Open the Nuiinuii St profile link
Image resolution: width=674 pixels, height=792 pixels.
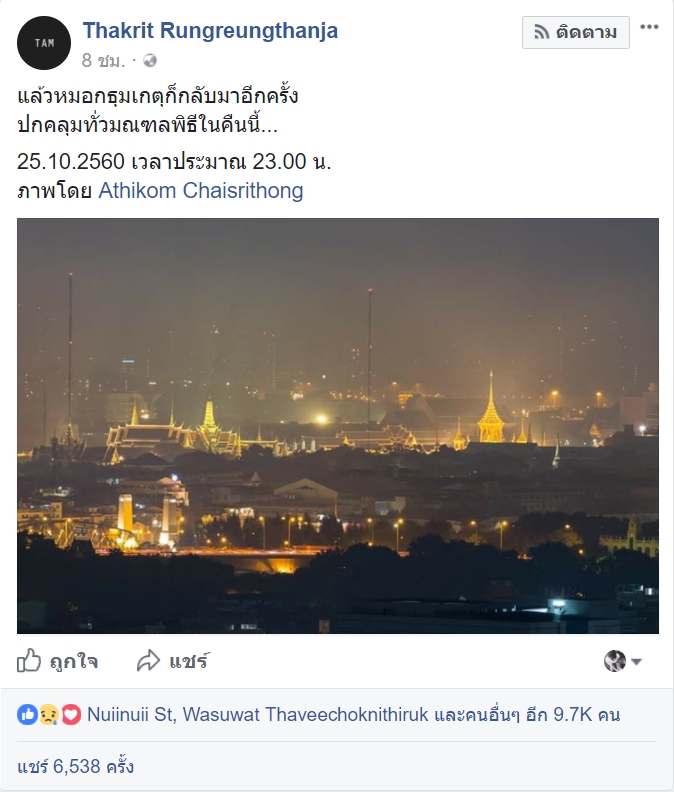click(x=130, y=715)
